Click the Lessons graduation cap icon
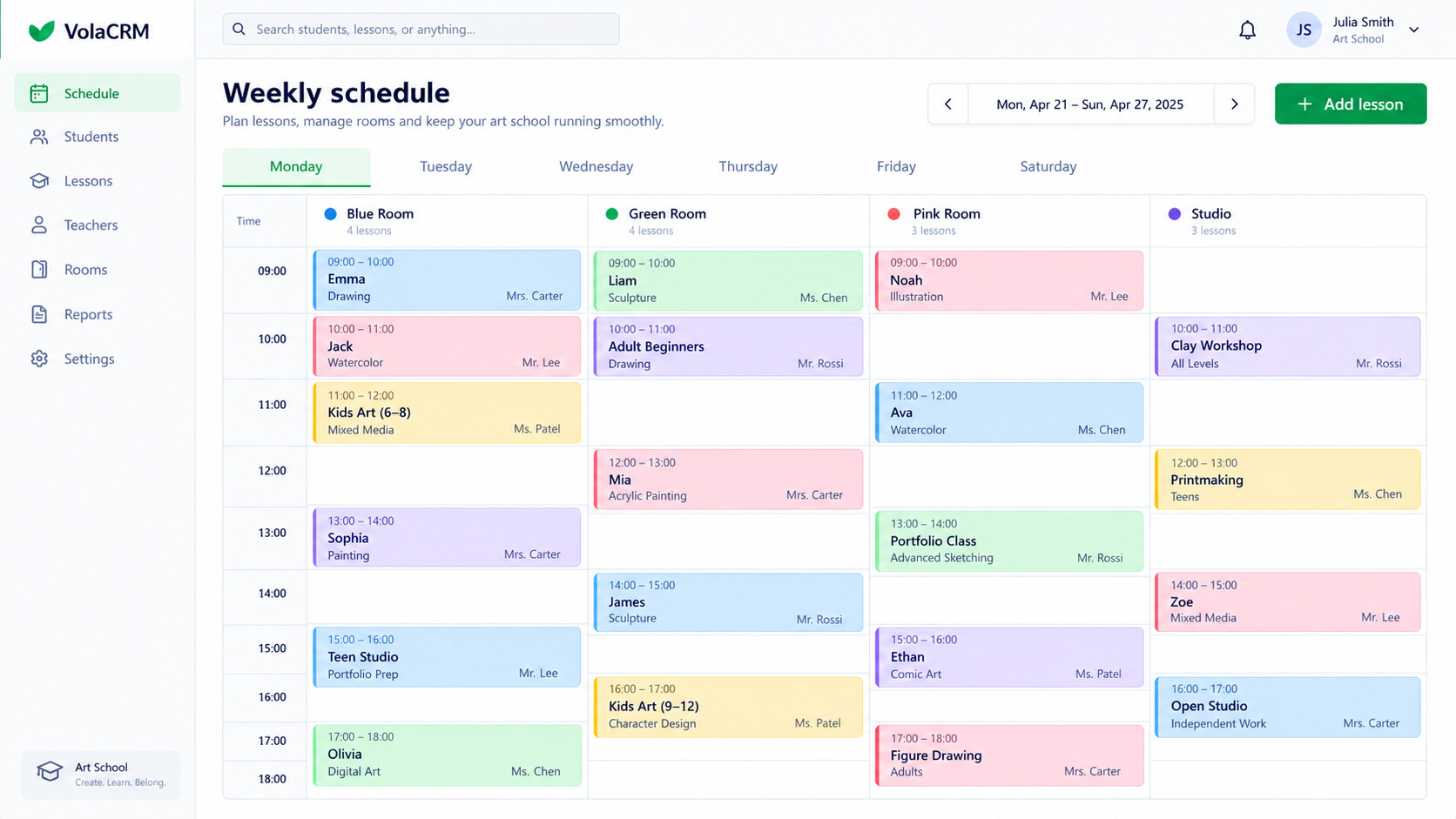 tap(39, 181)
